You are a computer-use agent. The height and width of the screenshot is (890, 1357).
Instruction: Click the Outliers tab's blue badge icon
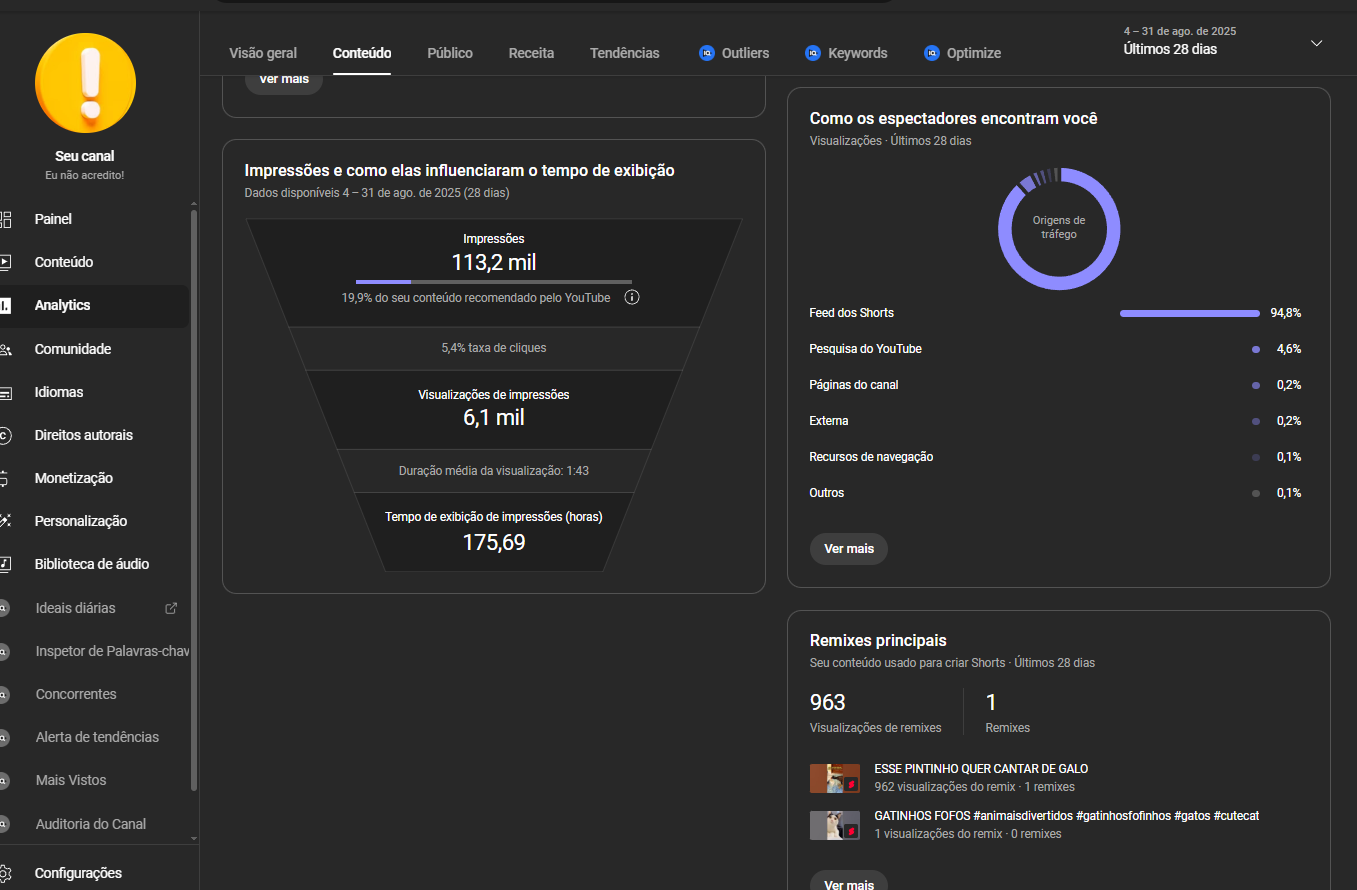click(707, 53)
